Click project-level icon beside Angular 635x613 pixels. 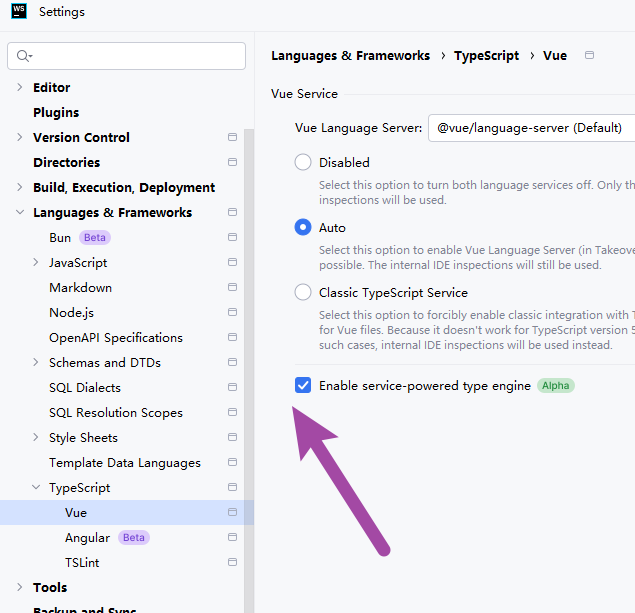click(x=232, y=537)
